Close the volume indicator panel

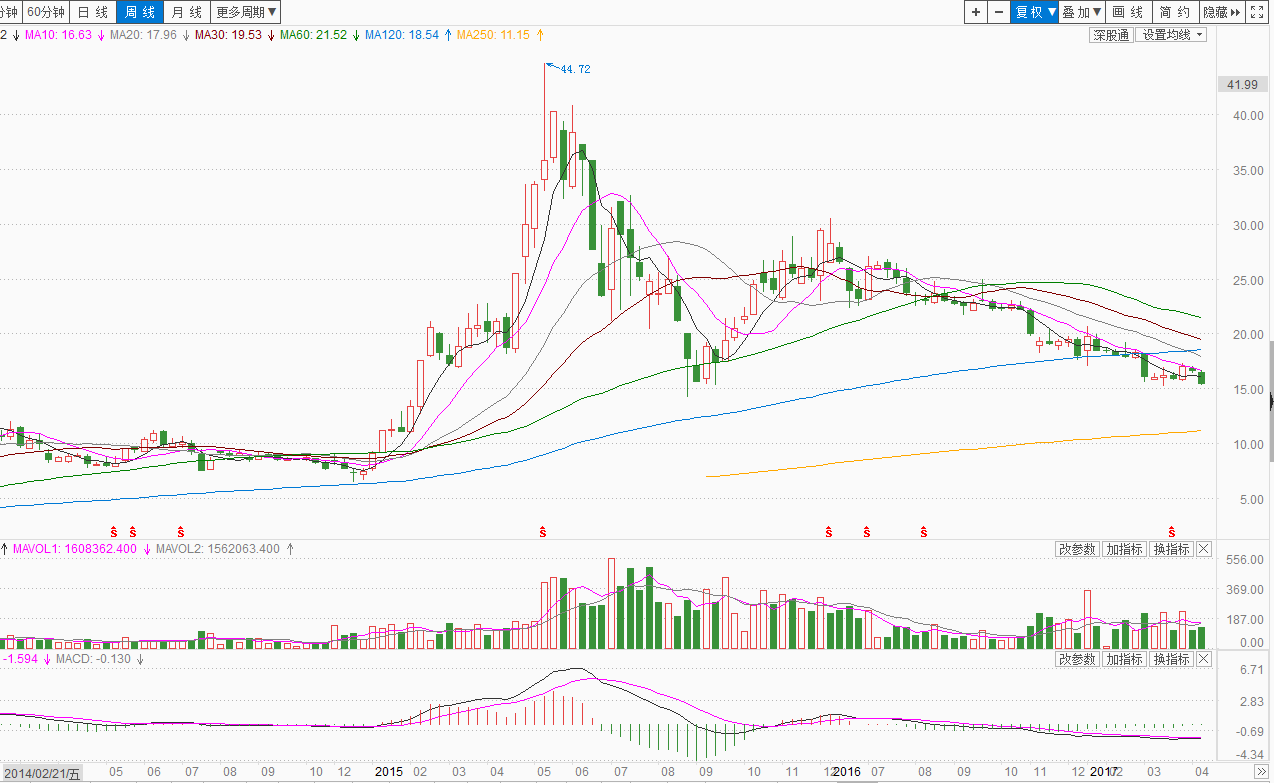point(1203,549)
